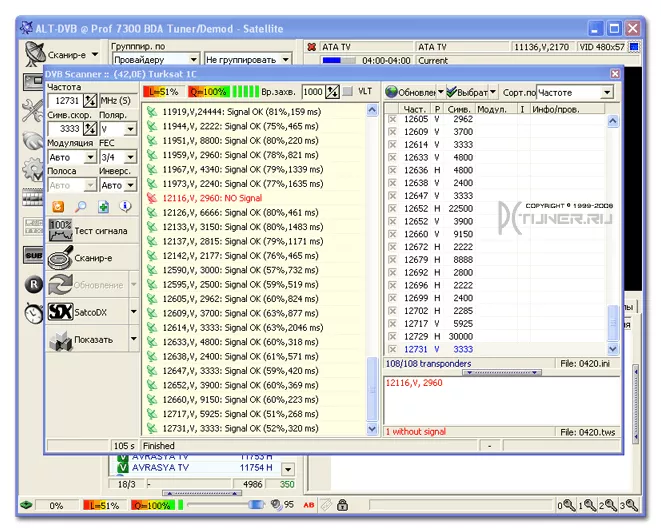Open the sort-by Частоте dropdown

pyautogui.click(x=607, y=92)
